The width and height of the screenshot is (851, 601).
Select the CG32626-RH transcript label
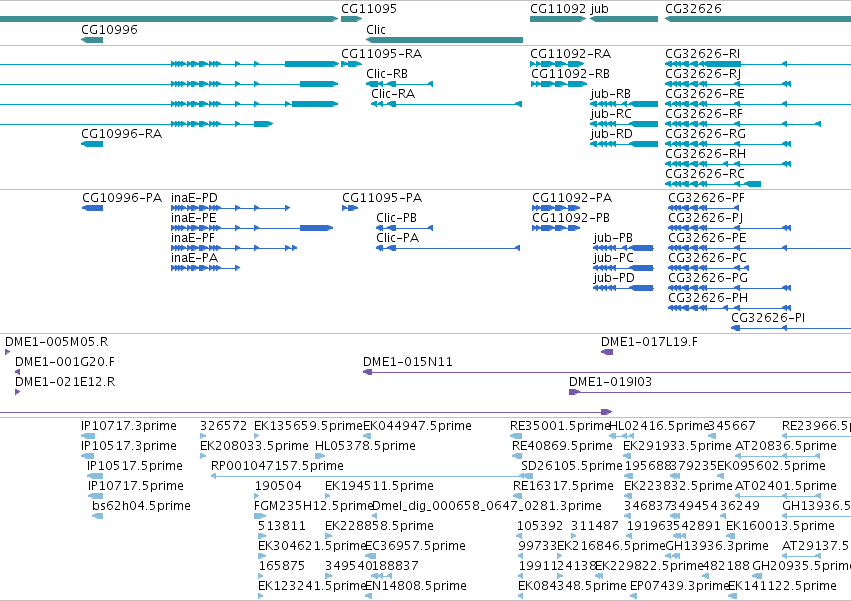705,154
